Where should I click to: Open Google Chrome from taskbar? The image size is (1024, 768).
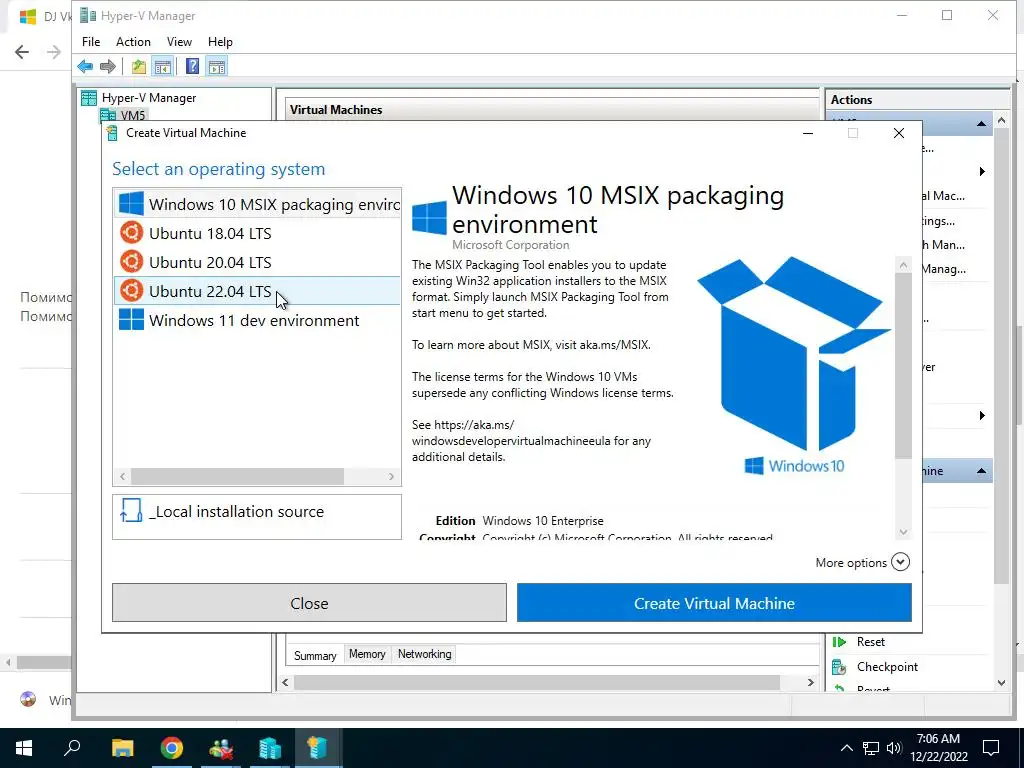[x=172, y=748]
